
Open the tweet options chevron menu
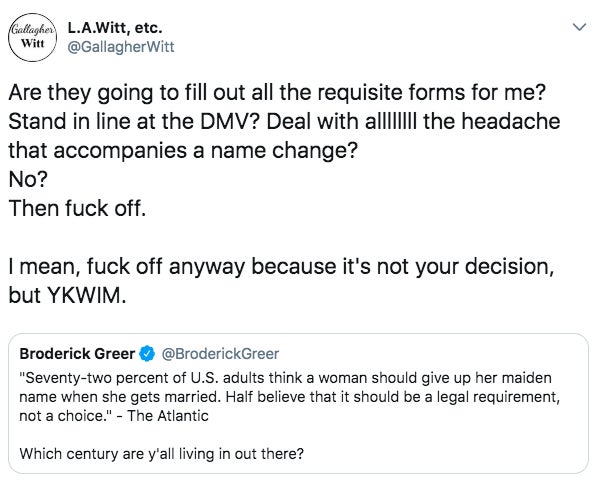coord(579,27)
